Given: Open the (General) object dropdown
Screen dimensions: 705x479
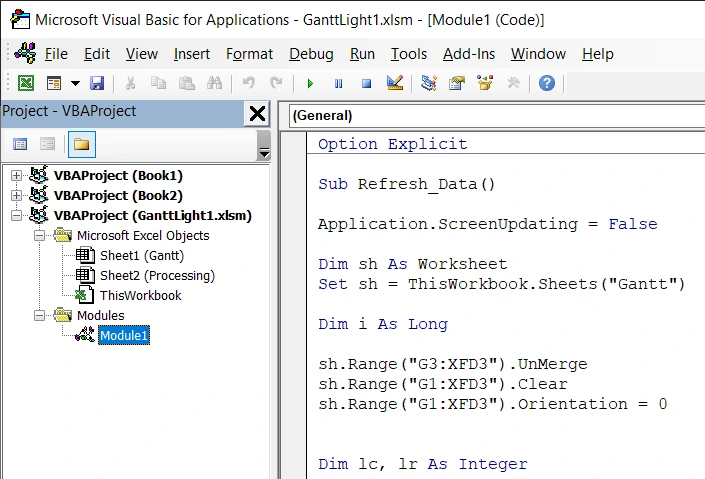Looking at the screenshot, I should click(497, 116).
